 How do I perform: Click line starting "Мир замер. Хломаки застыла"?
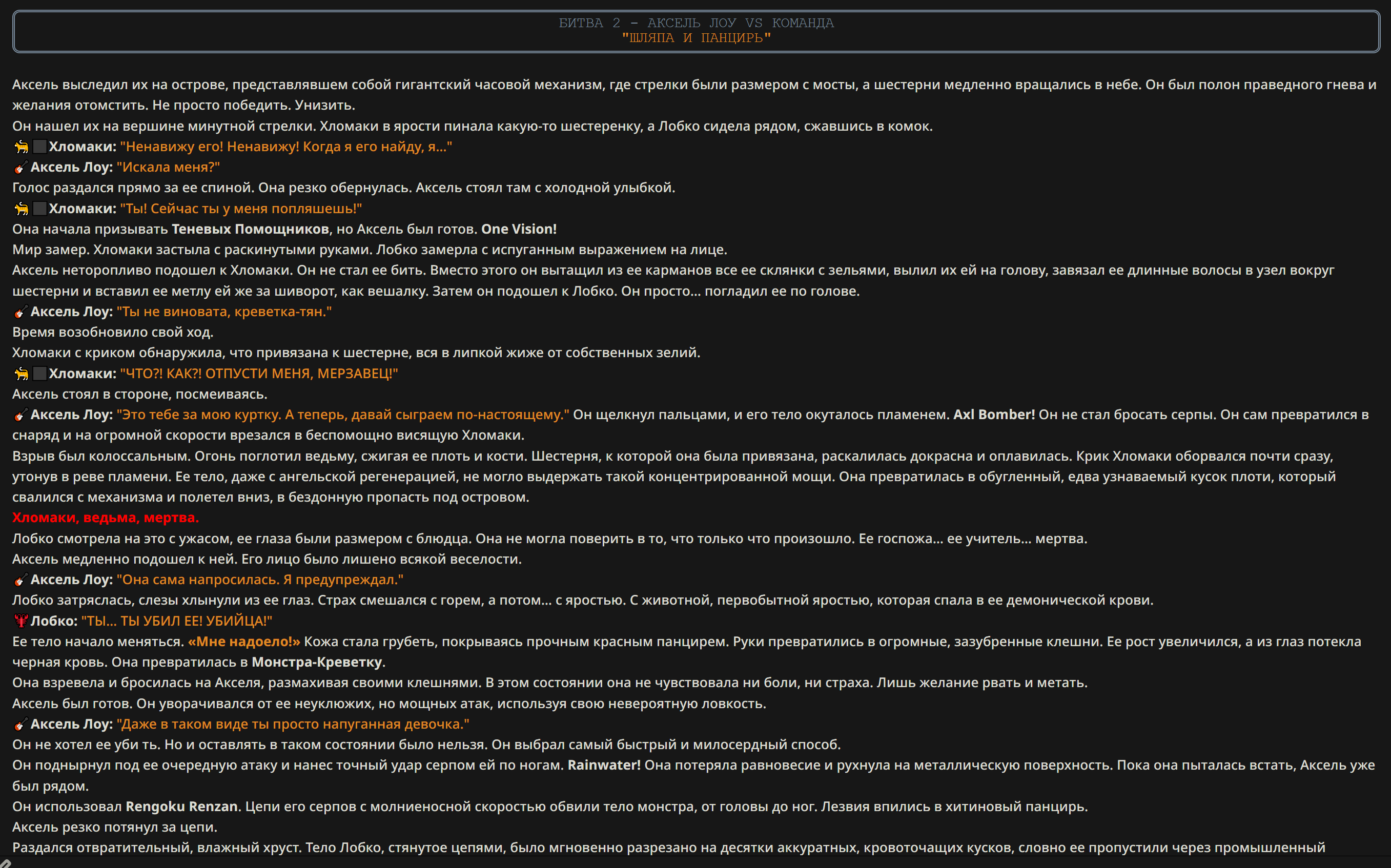pos(370,250)
